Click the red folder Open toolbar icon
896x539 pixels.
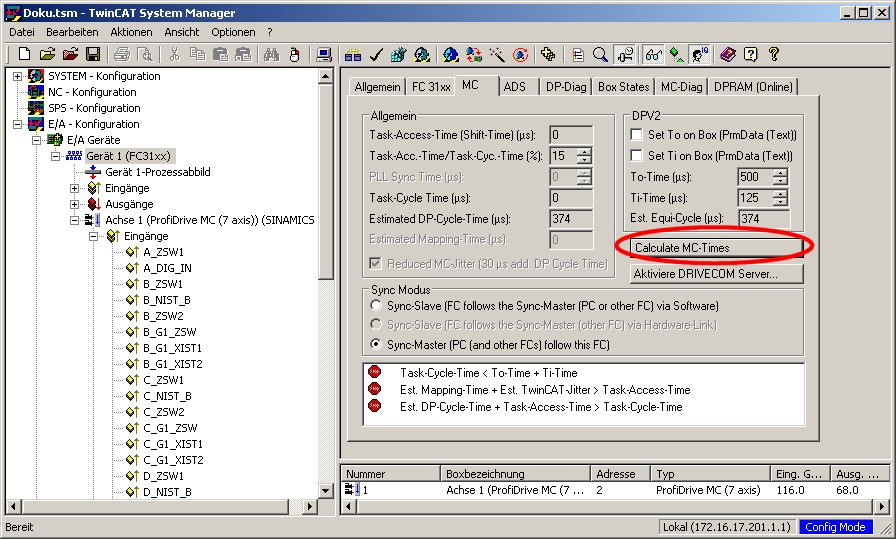coord(70,54)
